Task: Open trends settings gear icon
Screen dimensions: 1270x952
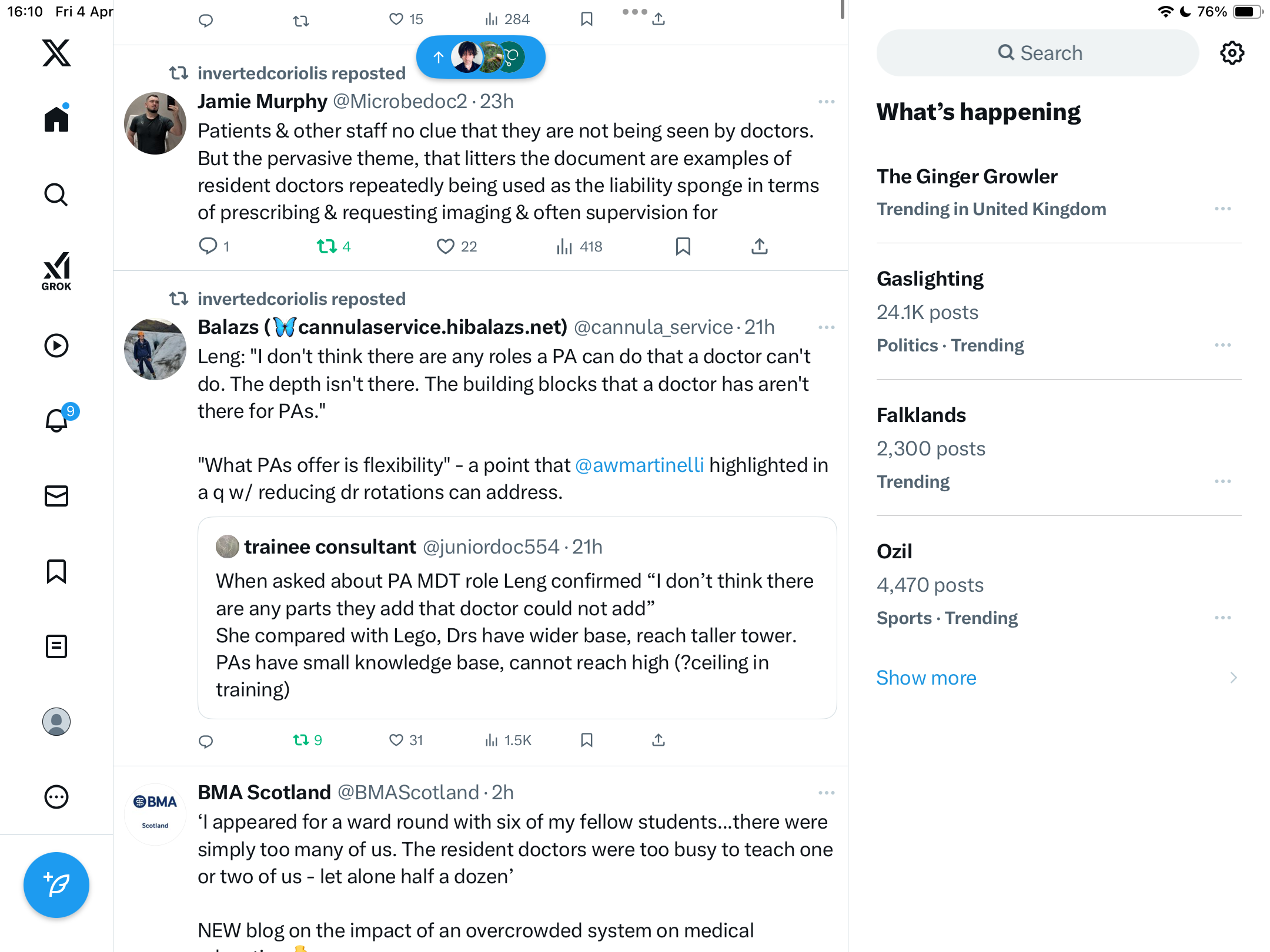Action: [x=1232, y=53]
